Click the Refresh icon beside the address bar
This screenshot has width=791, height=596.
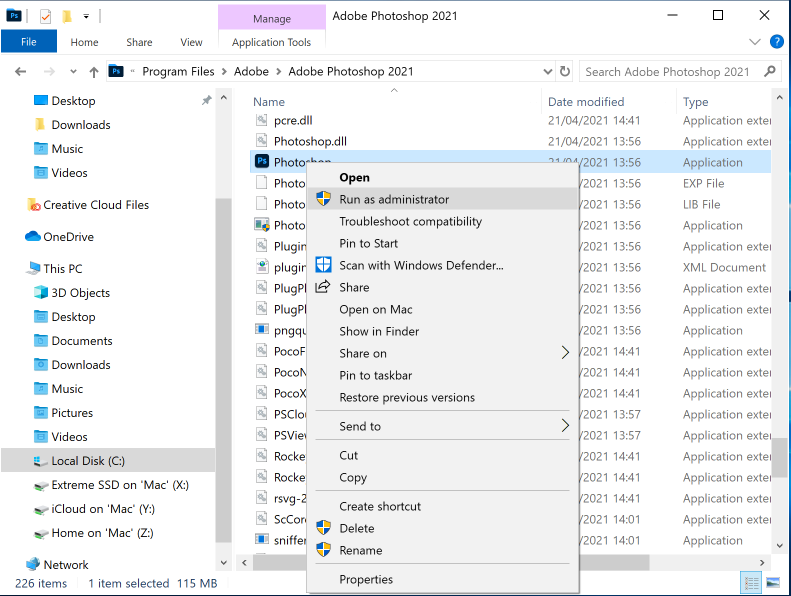click(565, 72)
